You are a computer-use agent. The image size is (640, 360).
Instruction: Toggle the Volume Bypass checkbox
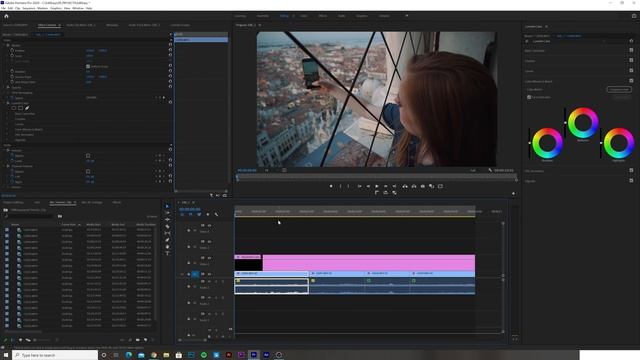tap(88, 156)
